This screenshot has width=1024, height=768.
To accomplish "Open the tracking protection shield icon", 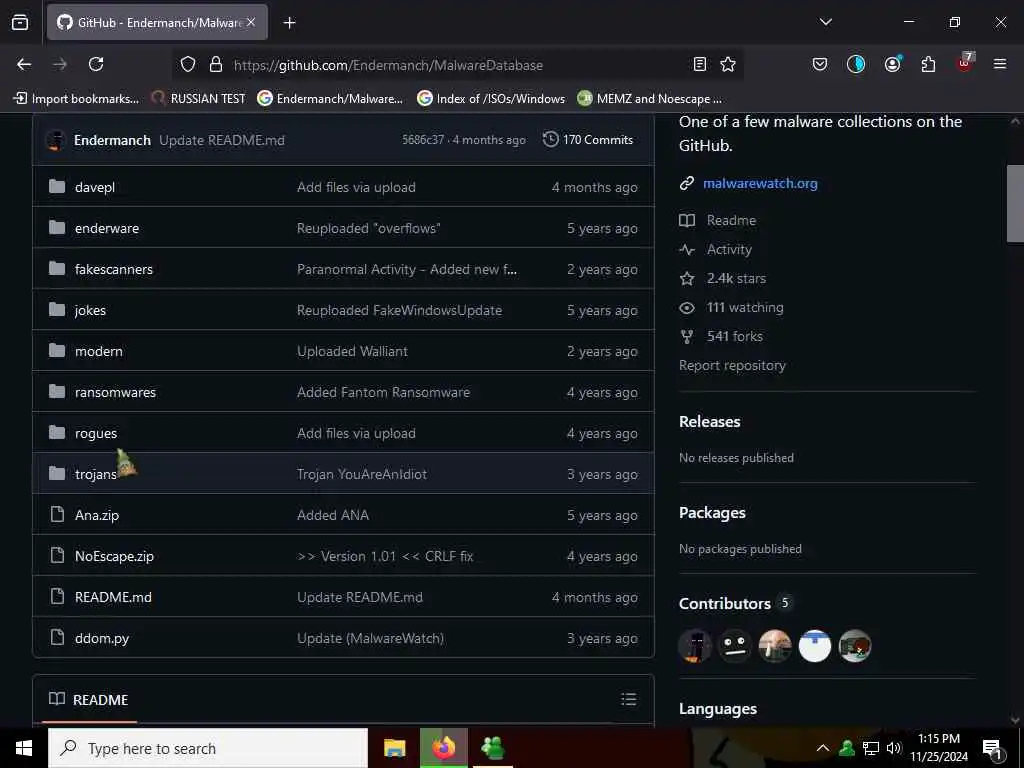I will [x=188, y=64].
